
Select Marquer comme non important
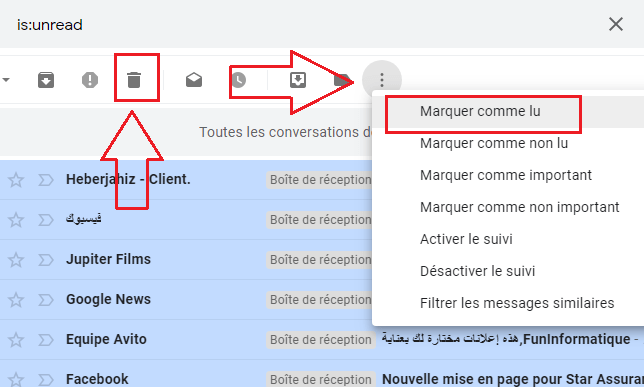tap(520, 207)
